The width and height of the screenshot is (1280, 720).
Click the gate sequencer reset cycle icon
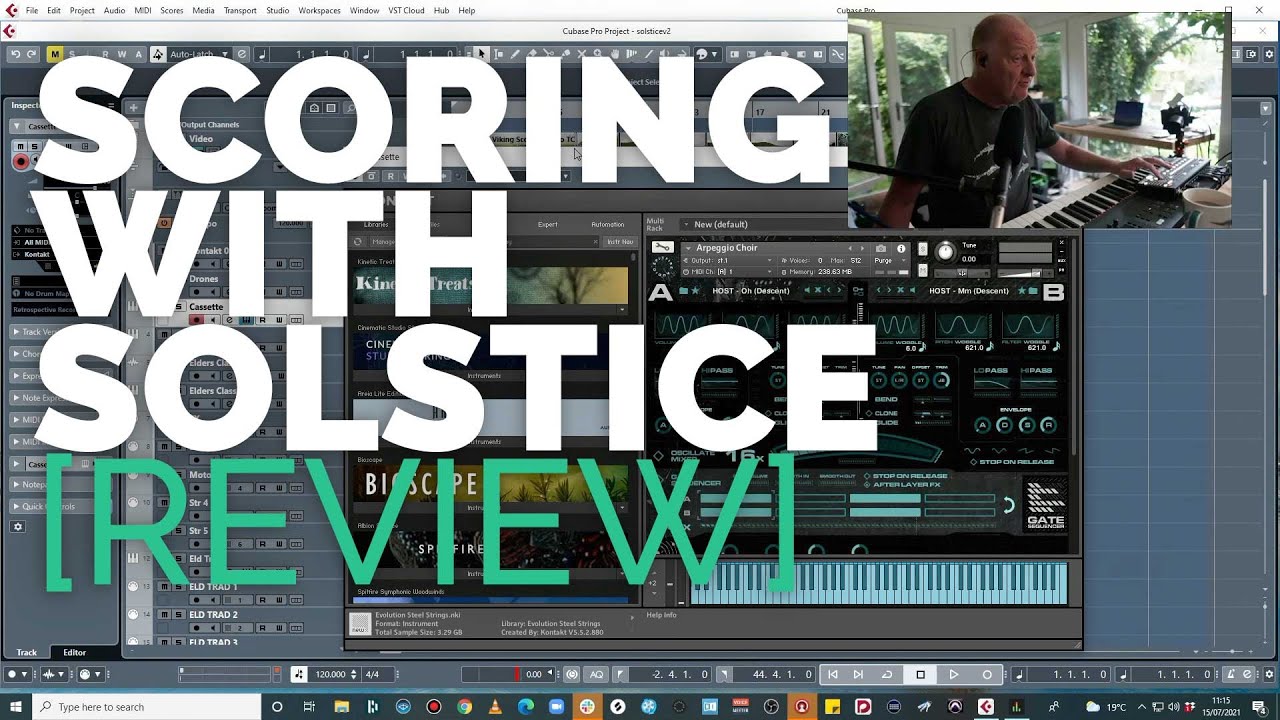click(x=1009, y=505)
